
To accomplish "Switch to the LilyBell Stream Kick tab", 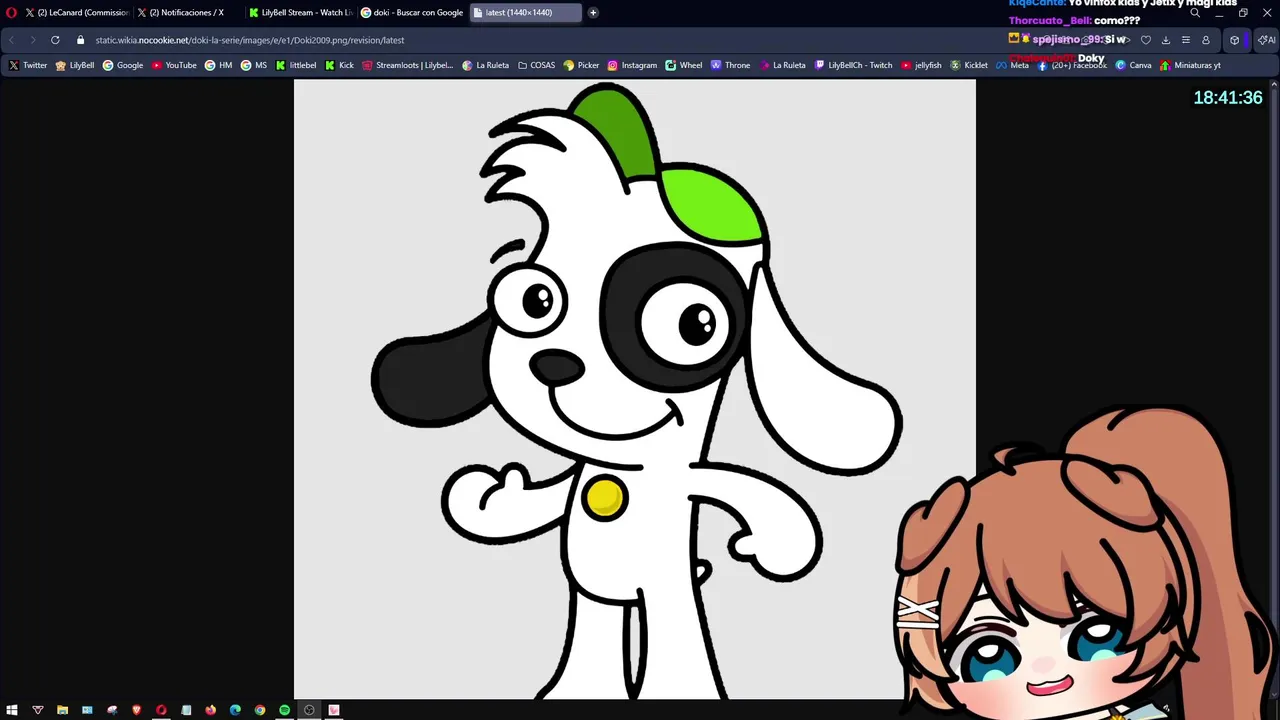I will (x=300, y=13).
